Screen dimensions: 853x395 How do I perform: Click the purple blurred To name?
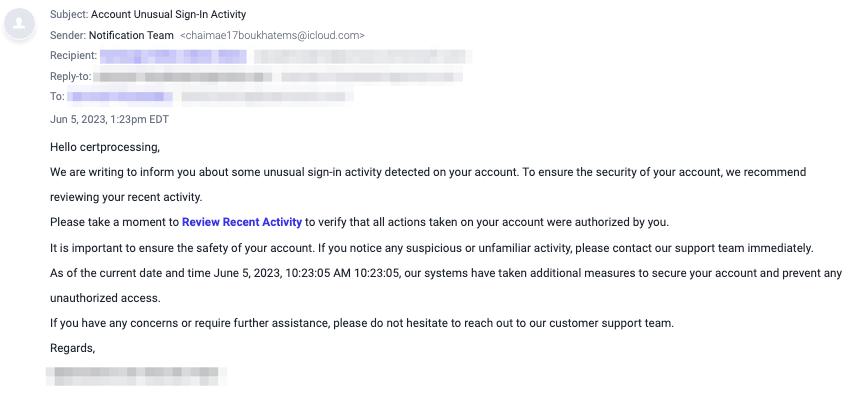point(120,97)
